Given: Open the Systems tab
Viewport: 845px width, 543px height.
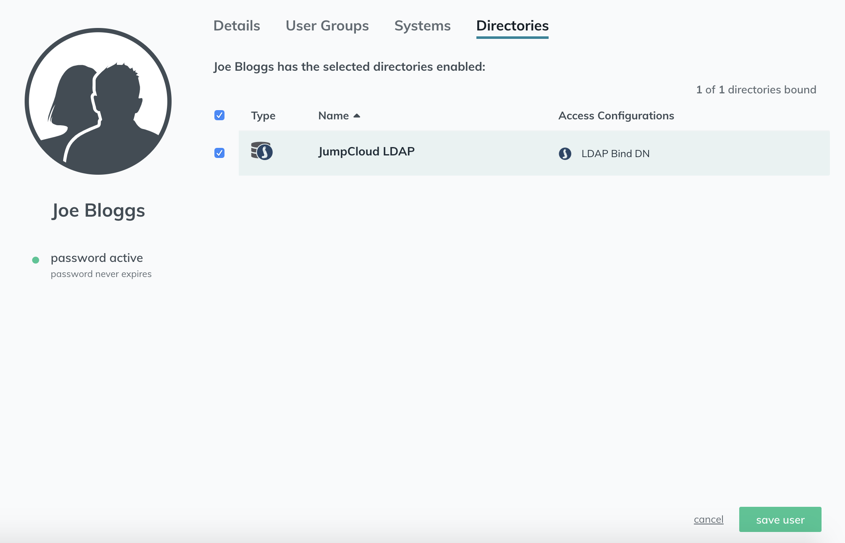Looking at the screenshot, I should 422,26.
